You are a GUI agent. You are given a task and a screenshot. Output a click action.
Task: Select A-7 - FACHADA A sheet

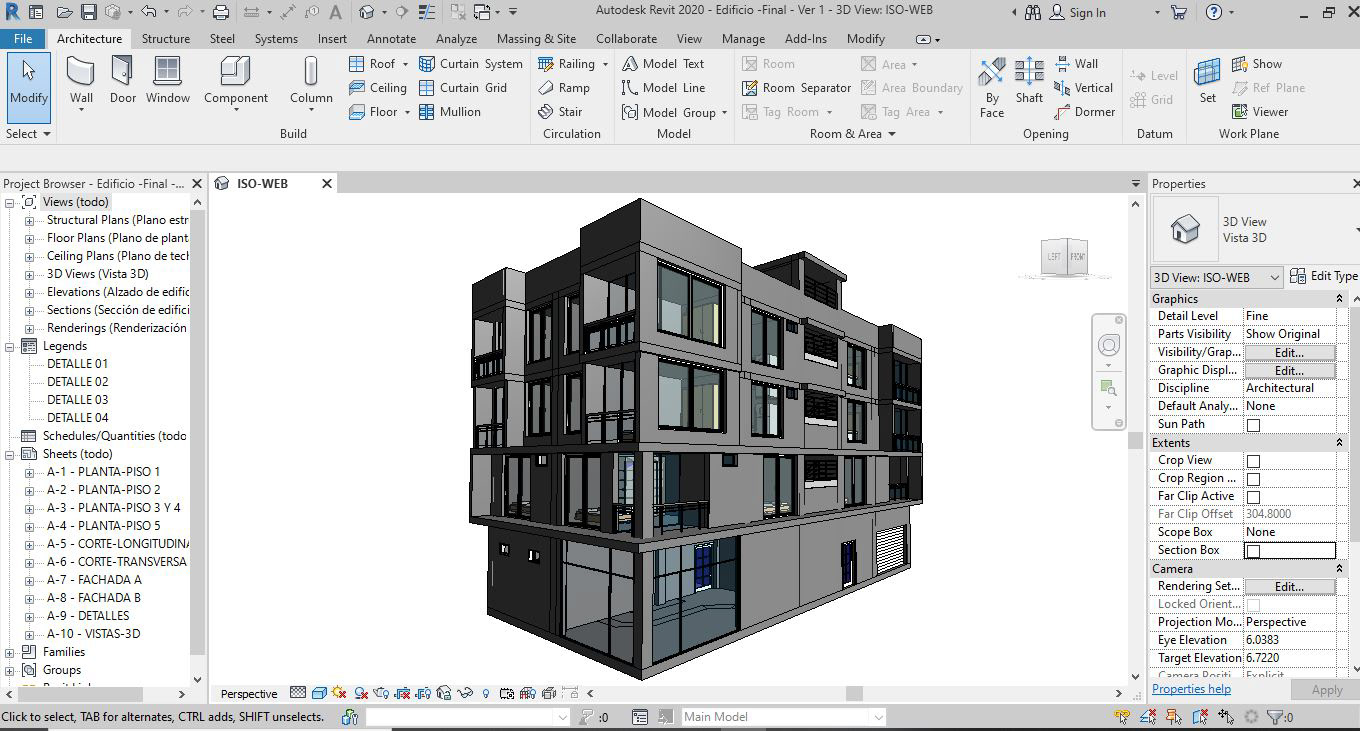[94, 580]
